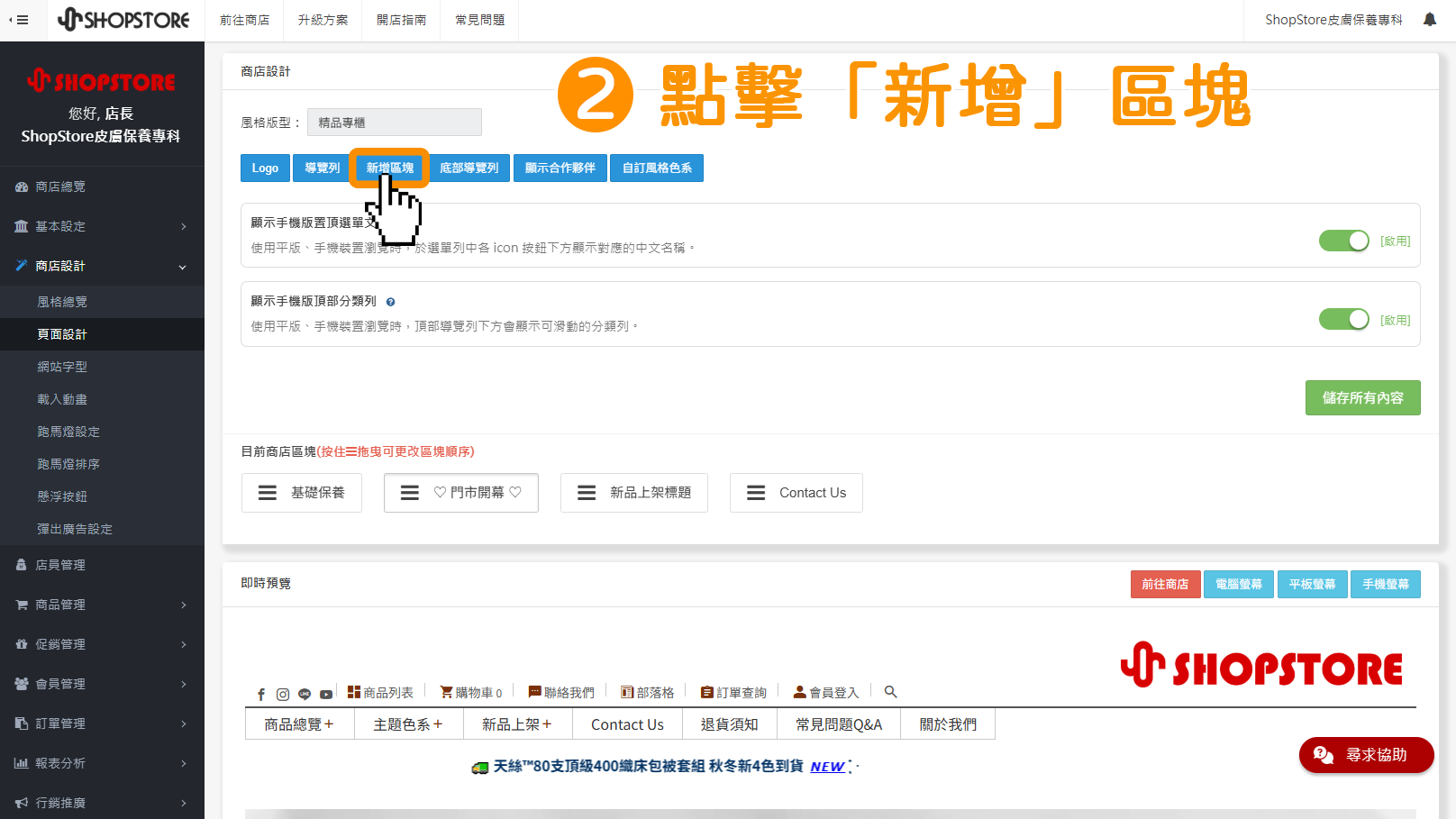Open 部落格 link in preview

[647, 692]
